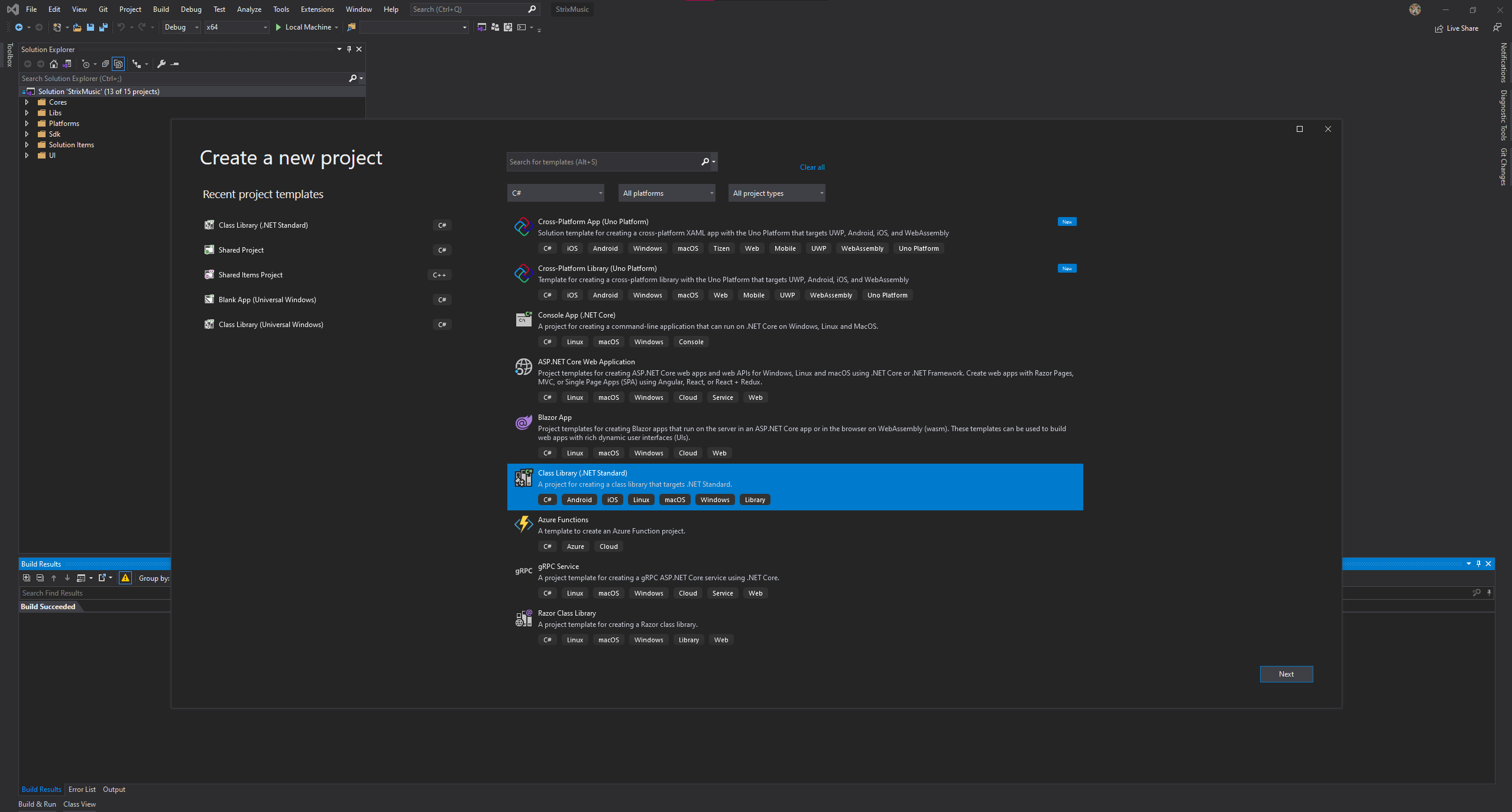Click the Next button
This screenshot has height=812, width=1512.
click(1286, 674)
